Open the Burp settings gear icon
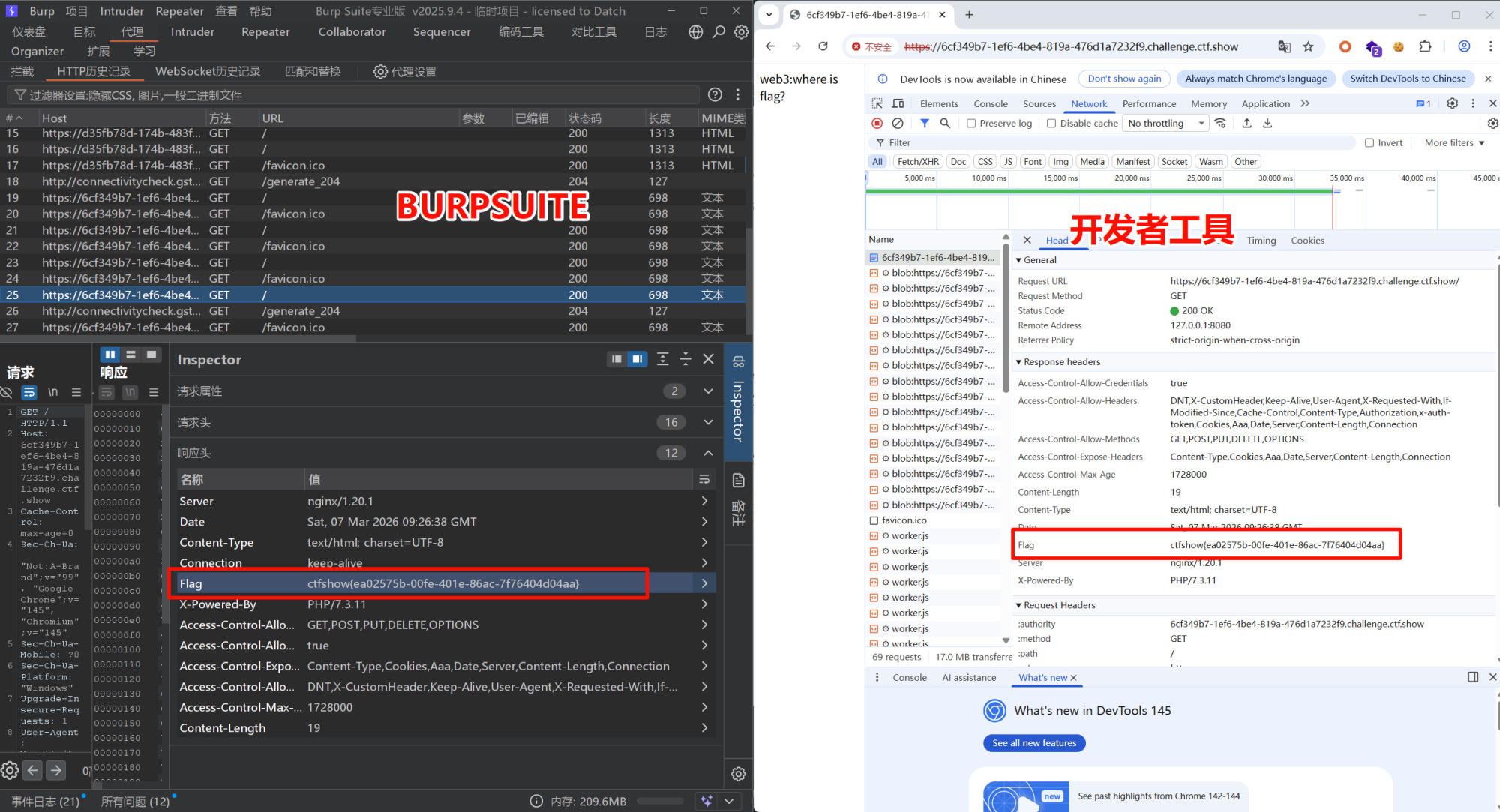This screenshot has width=1500, height=812. [741, 32]
